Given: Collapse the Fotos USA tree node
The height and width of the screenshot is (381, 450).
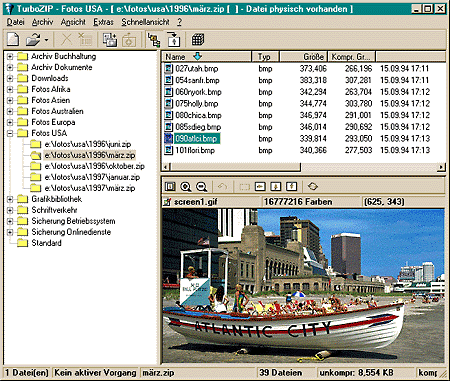Looking at the screenshot, I should (x=10, y=133).
